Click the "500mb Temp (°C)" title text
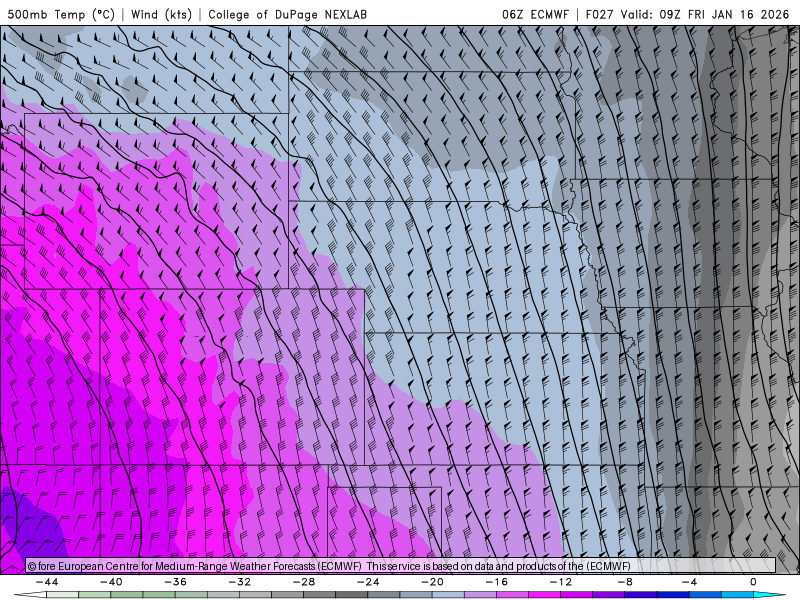Screen dimensions: 800x600 coord(61,14)
